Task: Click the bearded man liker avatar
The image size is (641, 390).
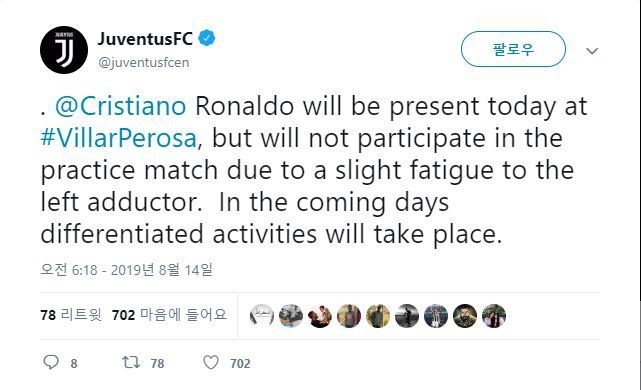Action: coord(465,316)
